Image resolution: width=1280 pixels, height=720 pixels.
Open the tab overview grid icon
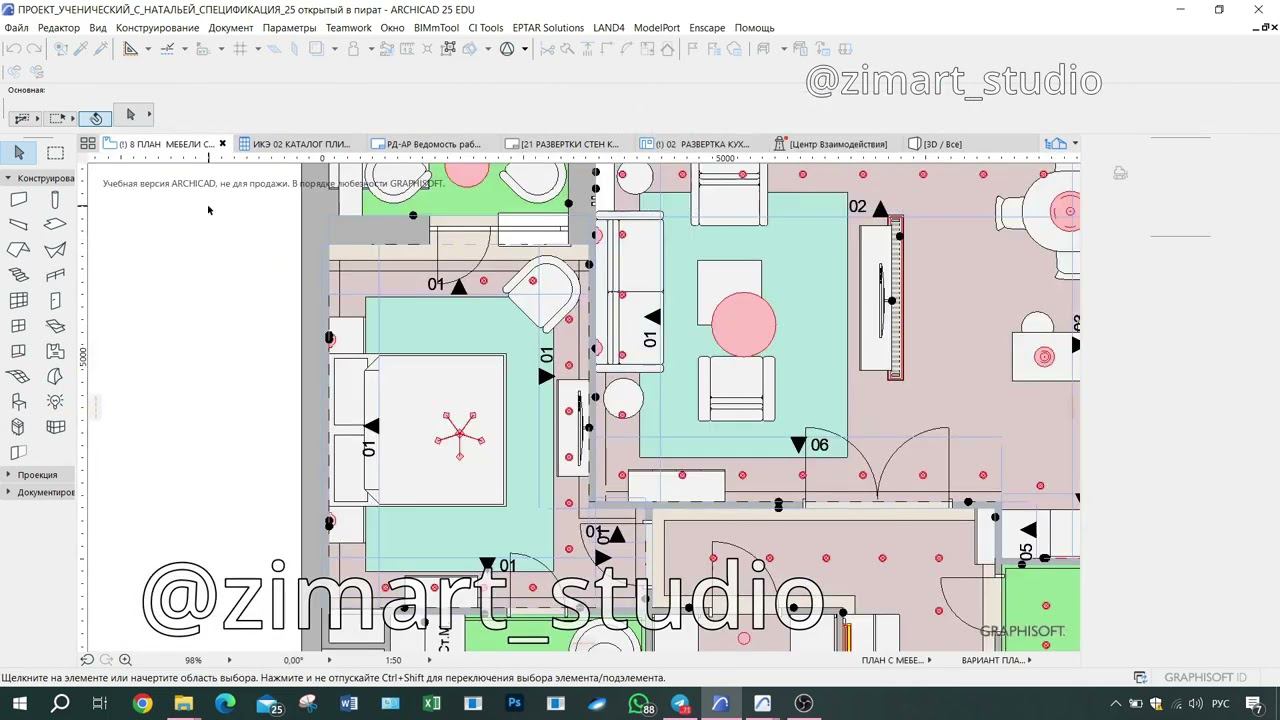pyautogui.click(x=88, y=144)
